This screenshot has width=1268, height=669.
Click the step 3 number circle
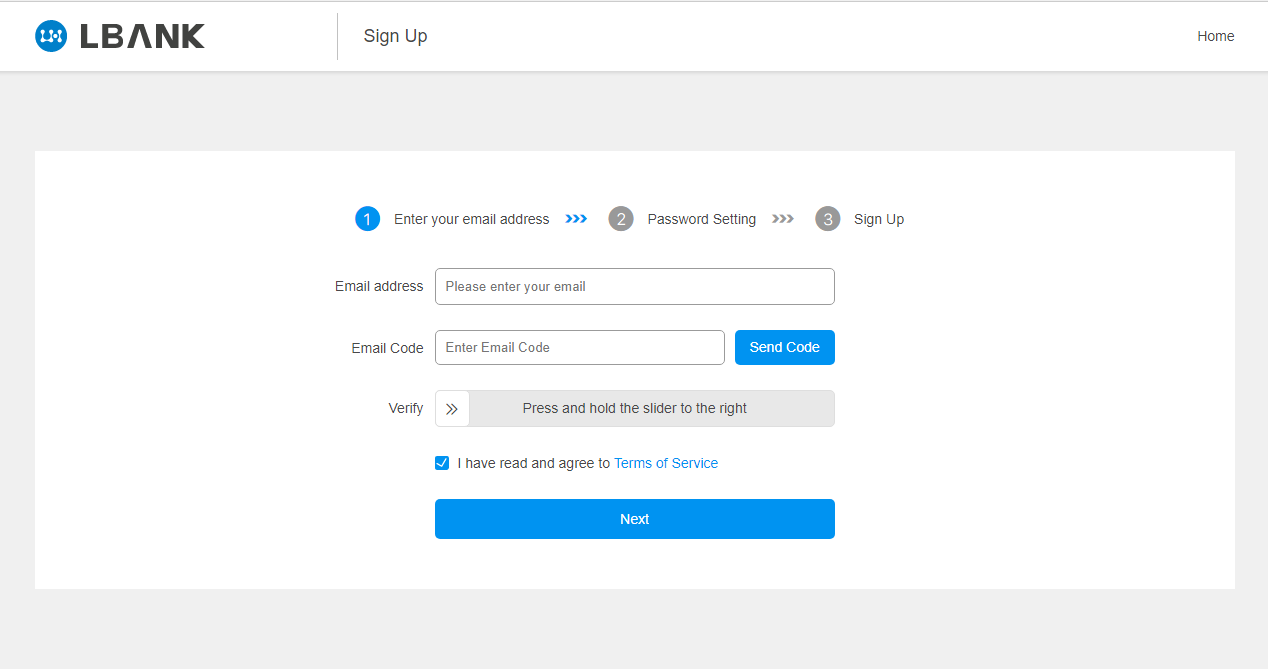pyautogui.click(x=827, y=219)
